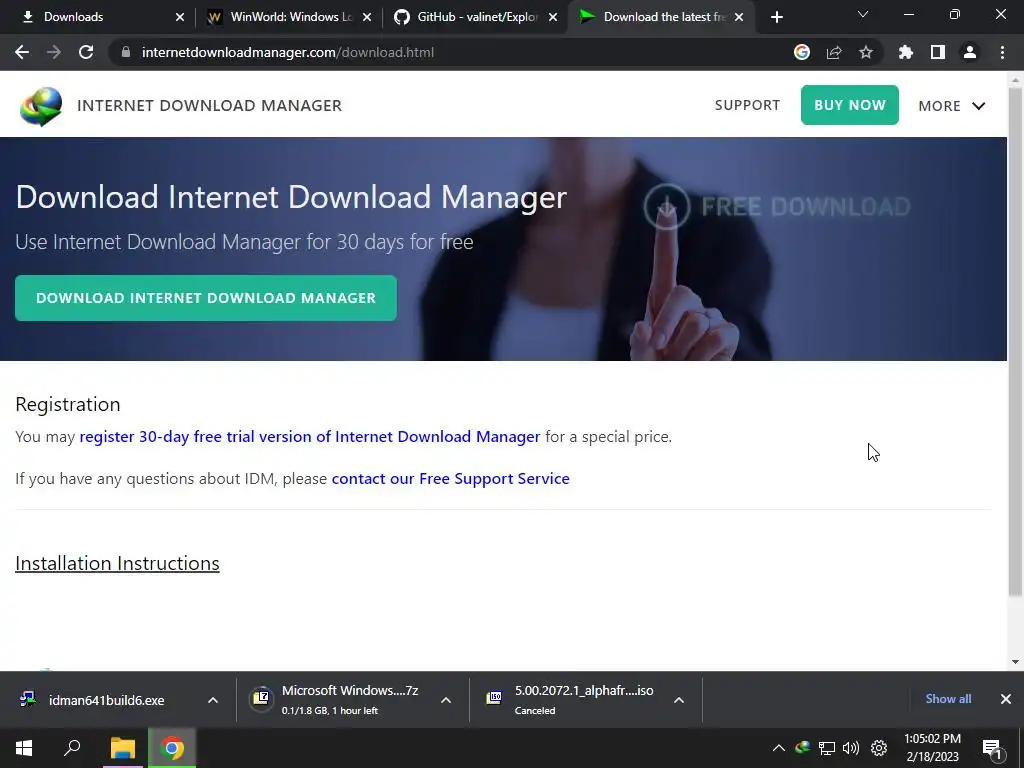Open the INTERNET DOWNLOAD MANAGER site title
The height and width of the screenshot is (768, 1024).
pyautogui.click(x=210, y=106)
